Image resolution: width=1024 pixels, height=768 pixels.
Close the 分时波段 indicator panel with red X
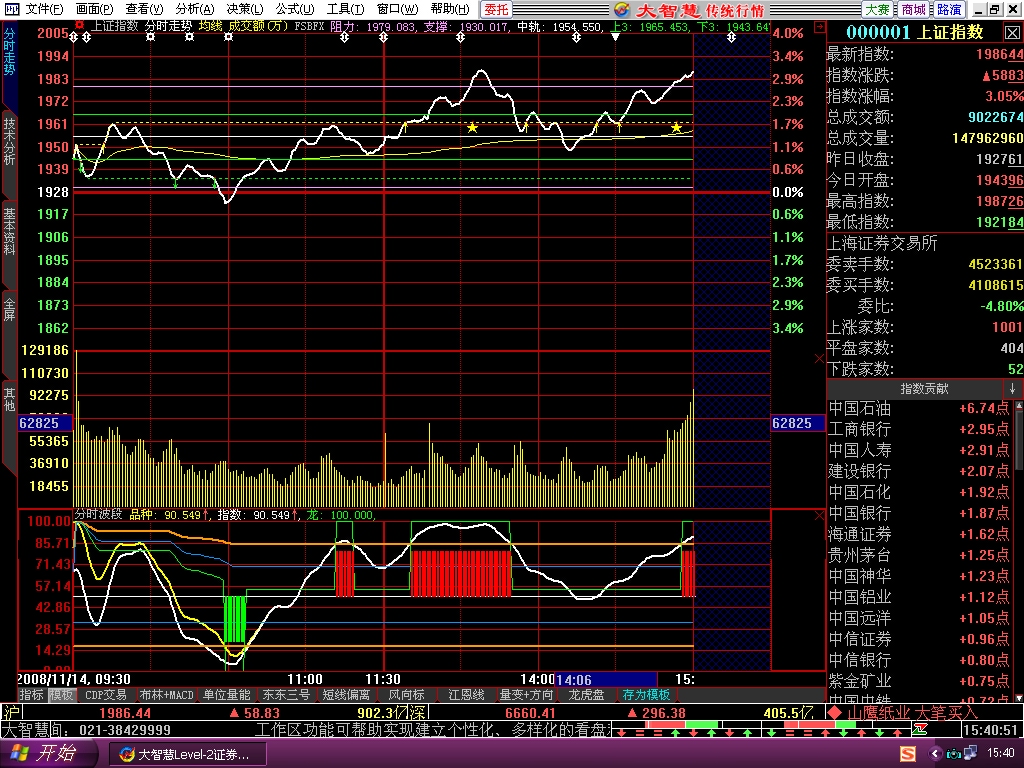(x=820, y=515)
